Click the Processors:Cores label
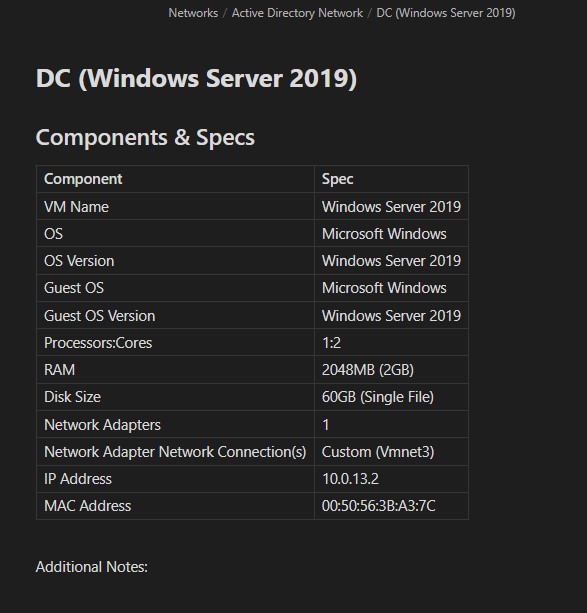This screenshot has height=613, width=587. click(x=98, y=343)
